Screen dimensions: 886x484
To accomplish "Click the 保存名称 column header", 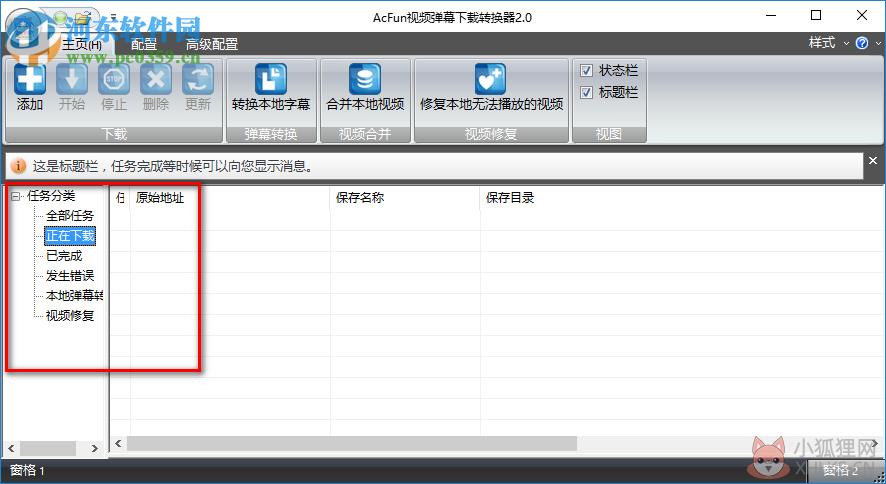I will click(405, 198).
